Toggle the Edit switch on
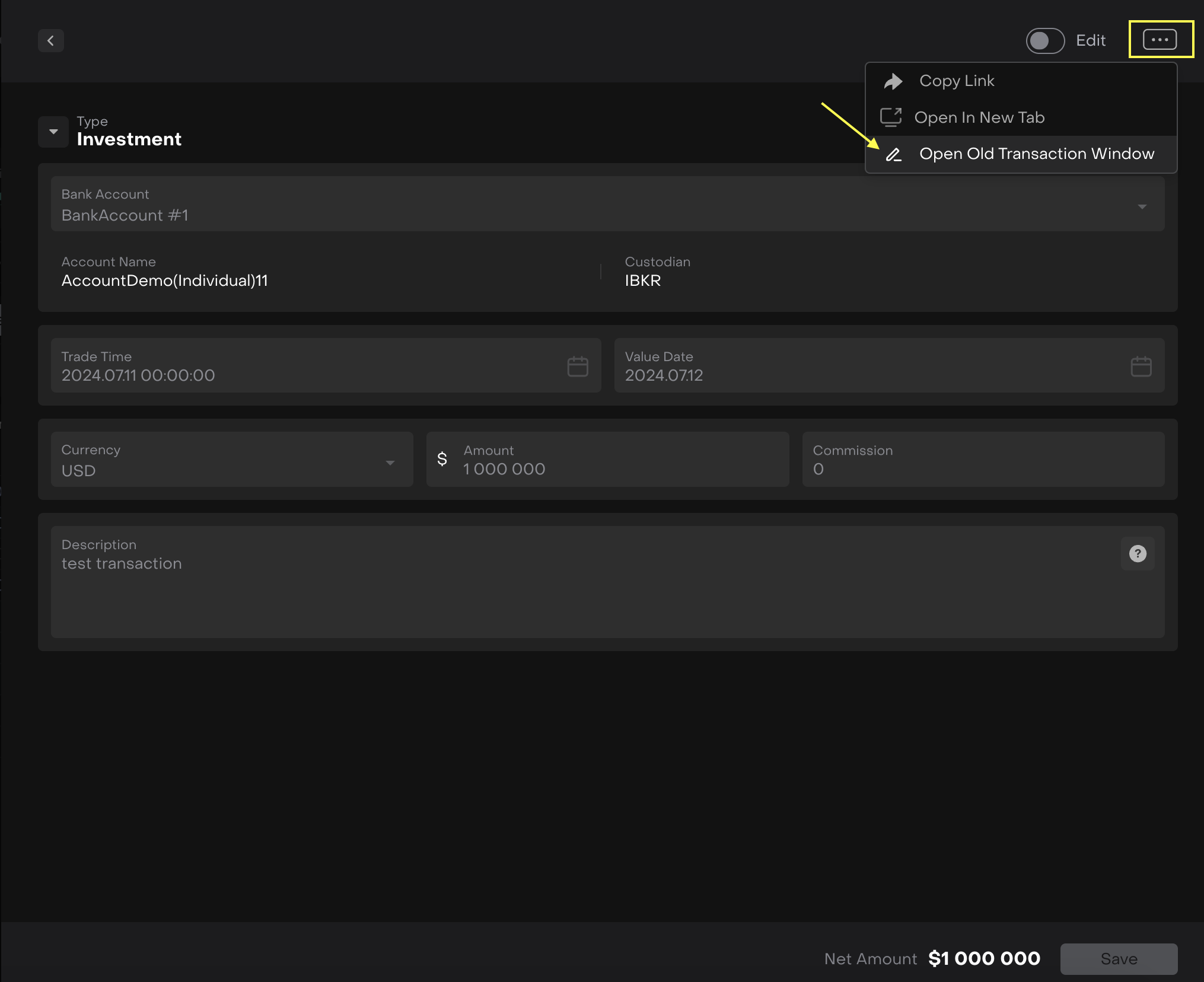The image size is (1204, 982). click(x=1044, y=41)
